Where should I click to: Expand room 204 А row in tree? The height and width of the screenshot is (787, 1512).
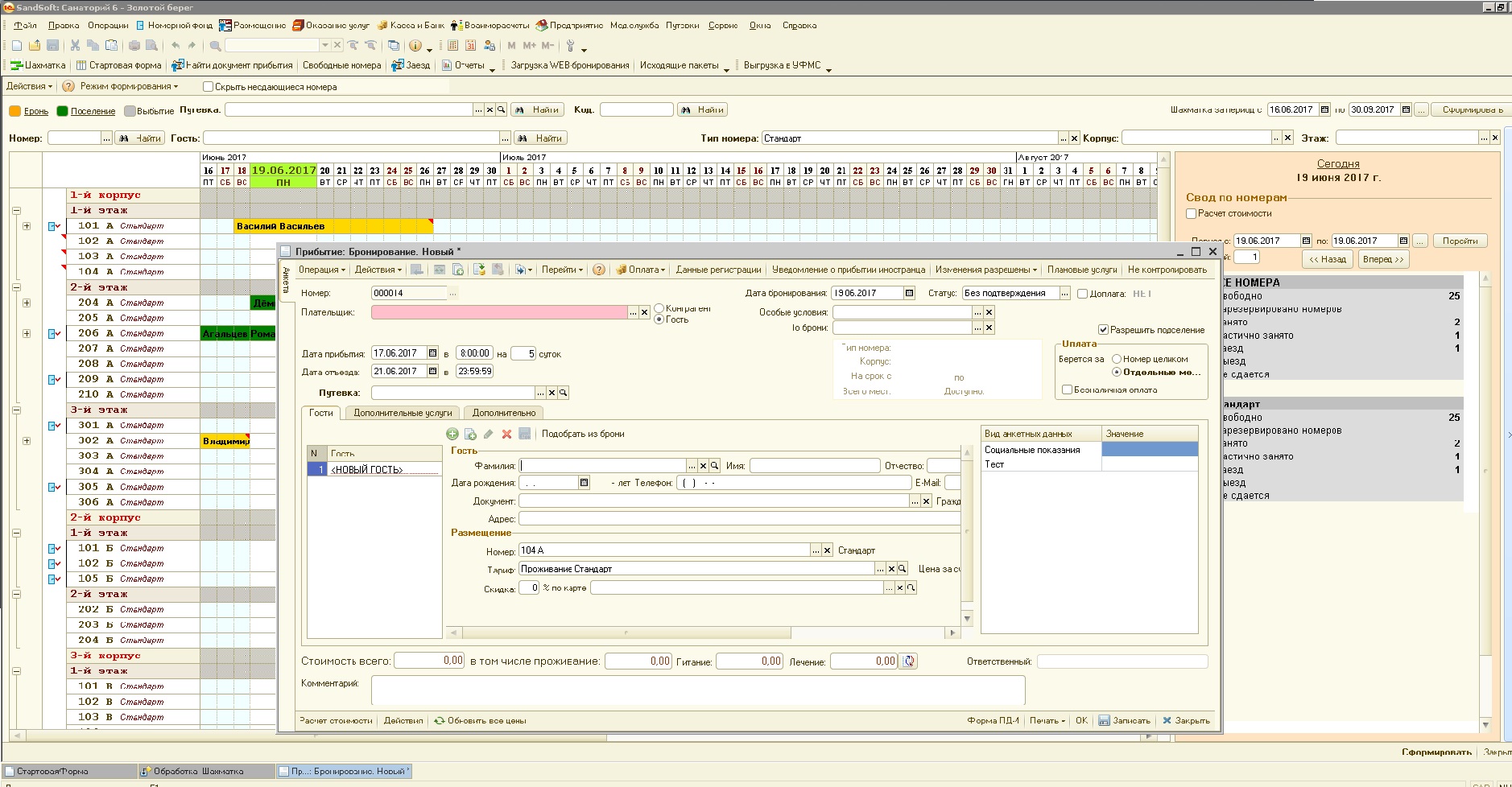(27, 303)
